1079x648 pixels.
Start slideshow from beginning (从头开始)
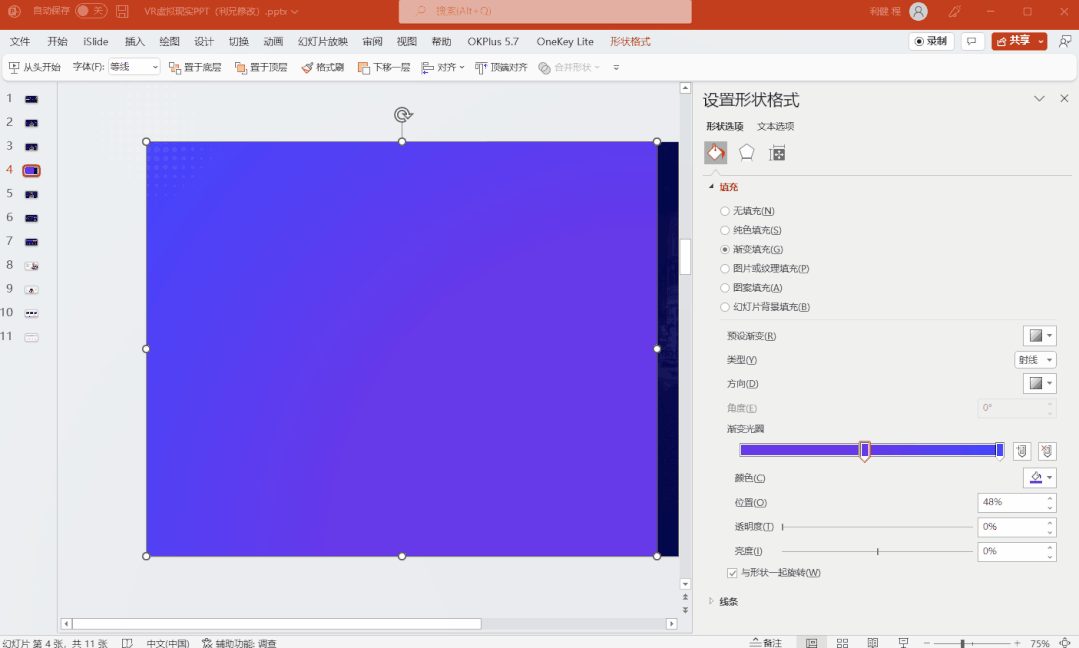[x=34, y=67]
